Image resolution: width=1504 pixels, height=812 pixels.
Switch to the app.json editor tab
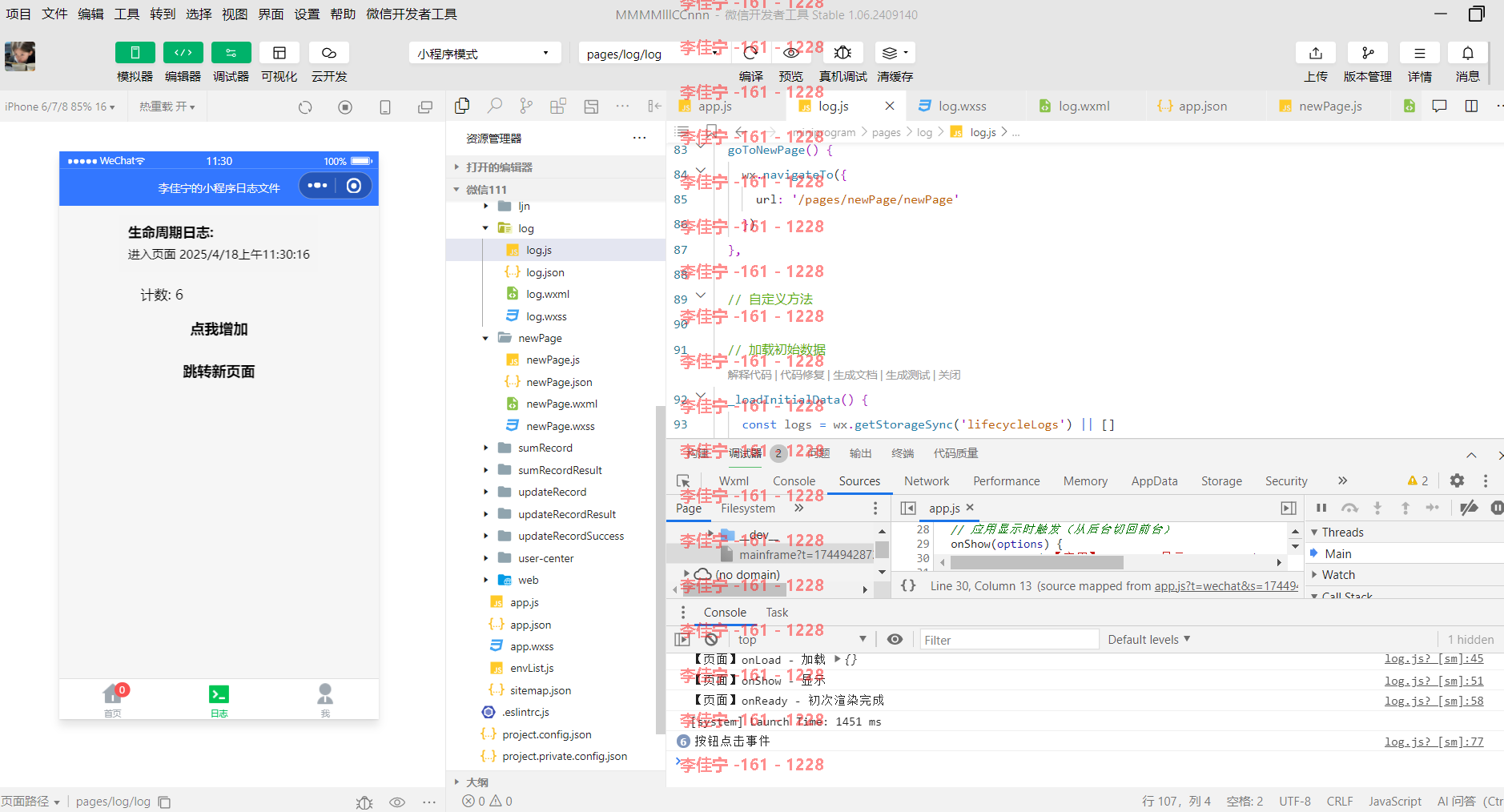point(1202,106)
